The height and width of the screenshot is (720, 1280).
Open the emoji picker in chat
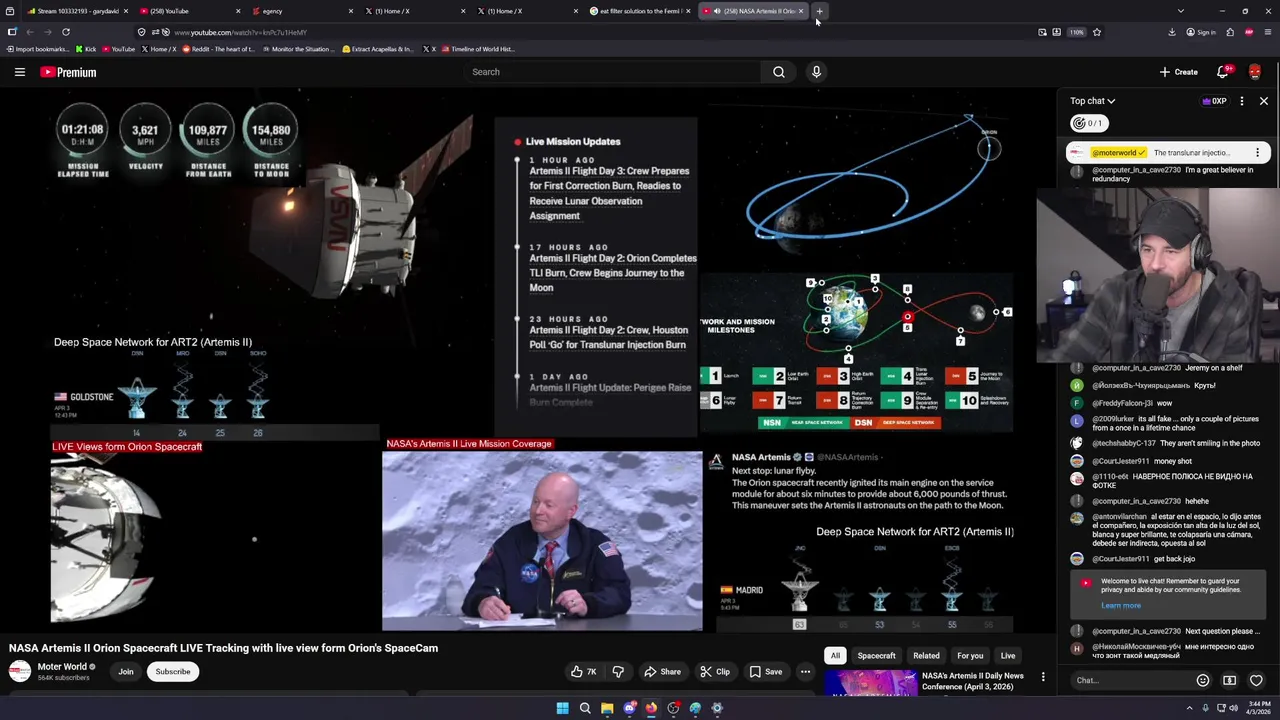pos(1203,681)
